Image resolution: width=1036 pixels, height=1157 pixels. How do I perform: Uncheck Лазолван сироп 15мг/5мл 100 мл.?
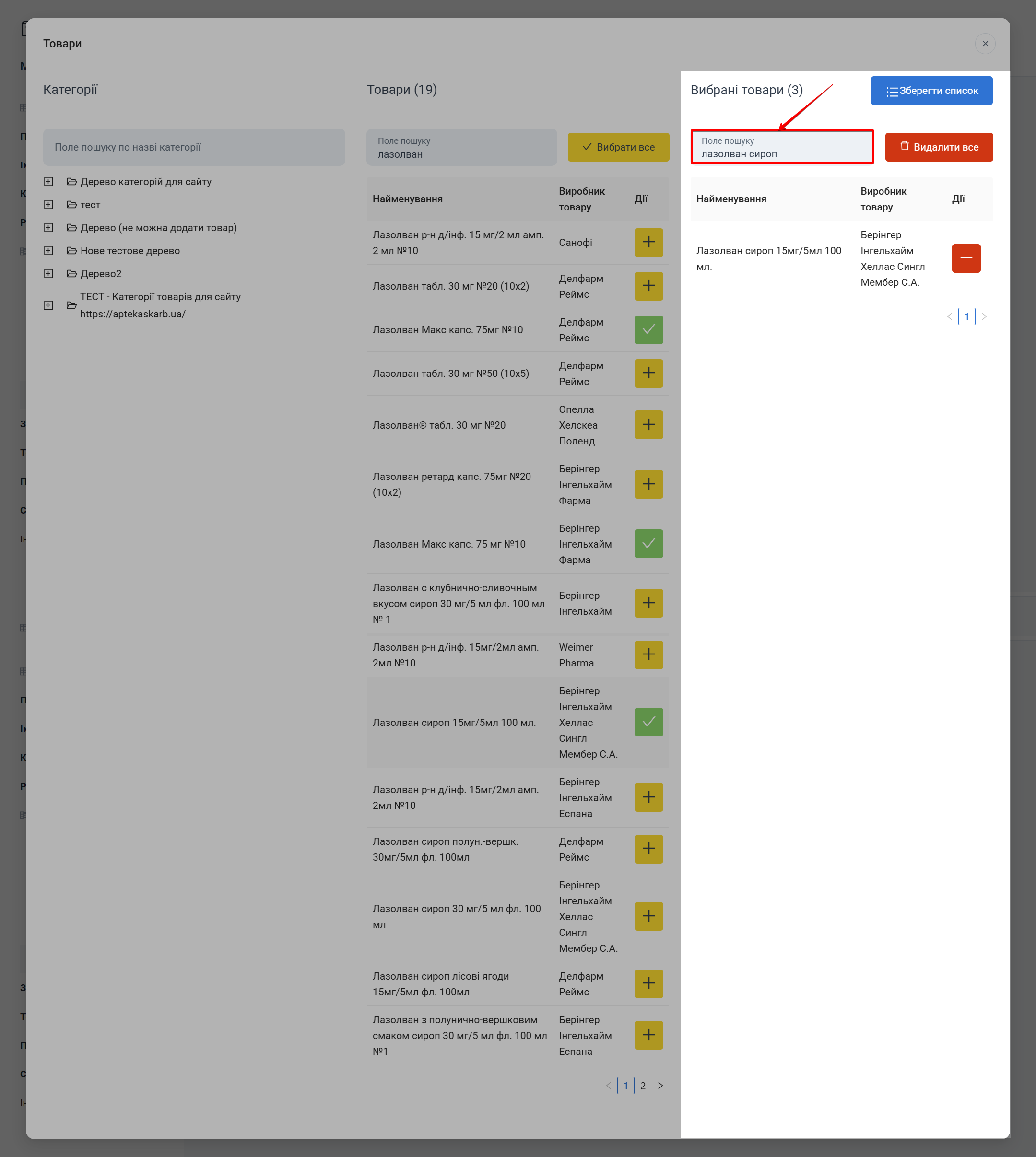[648, 722]
